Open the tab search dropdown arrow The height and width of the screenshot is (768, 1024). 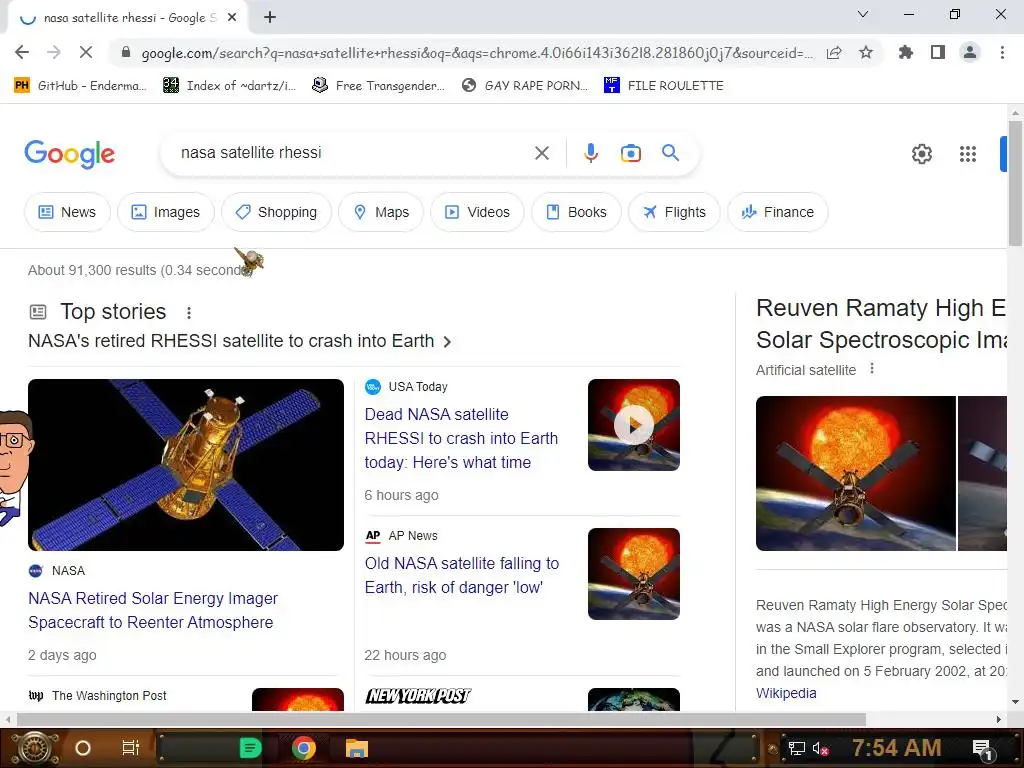click(863, 14)
